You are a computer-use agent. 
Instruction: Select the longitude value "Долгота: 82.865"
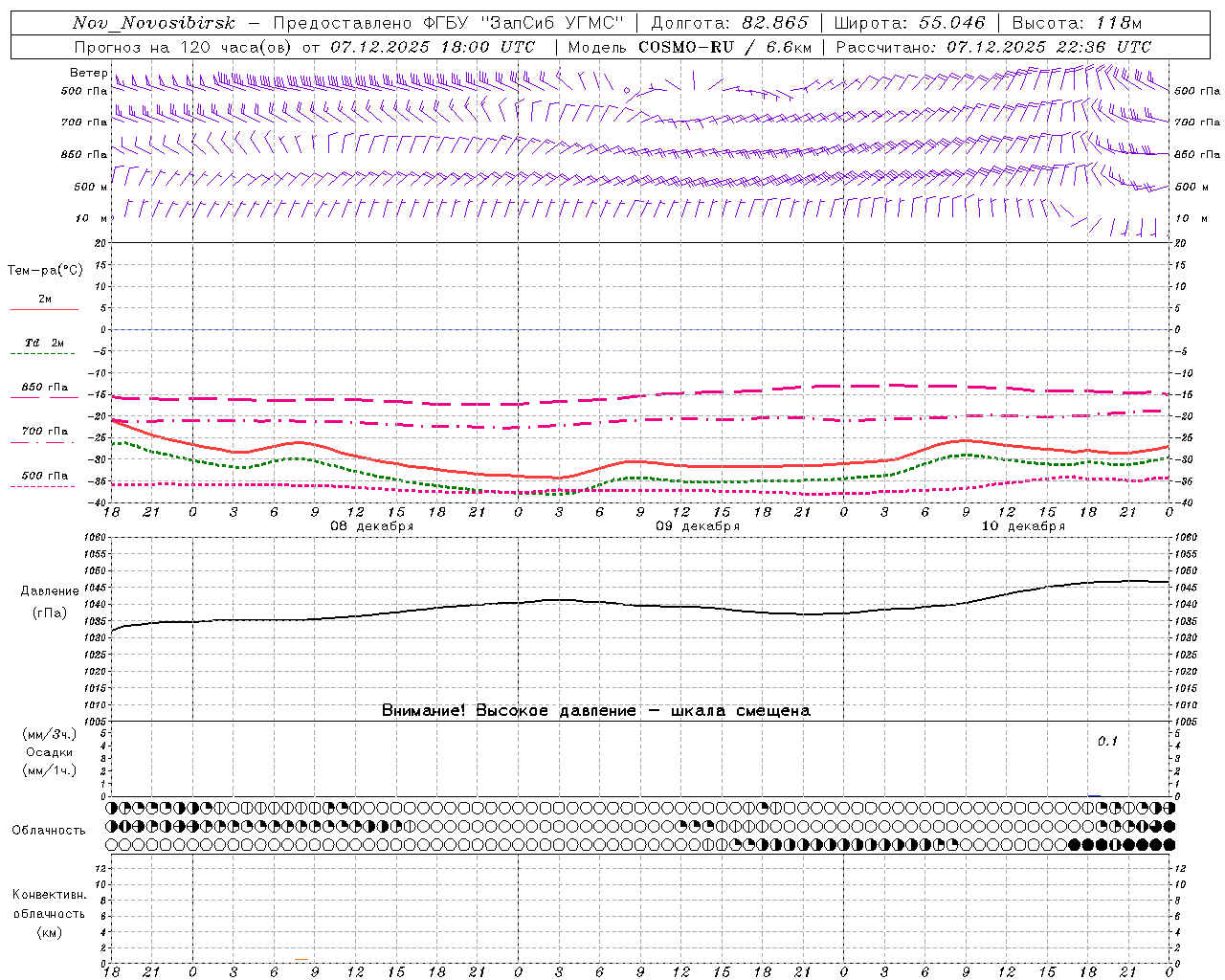(x=729, y=23)
